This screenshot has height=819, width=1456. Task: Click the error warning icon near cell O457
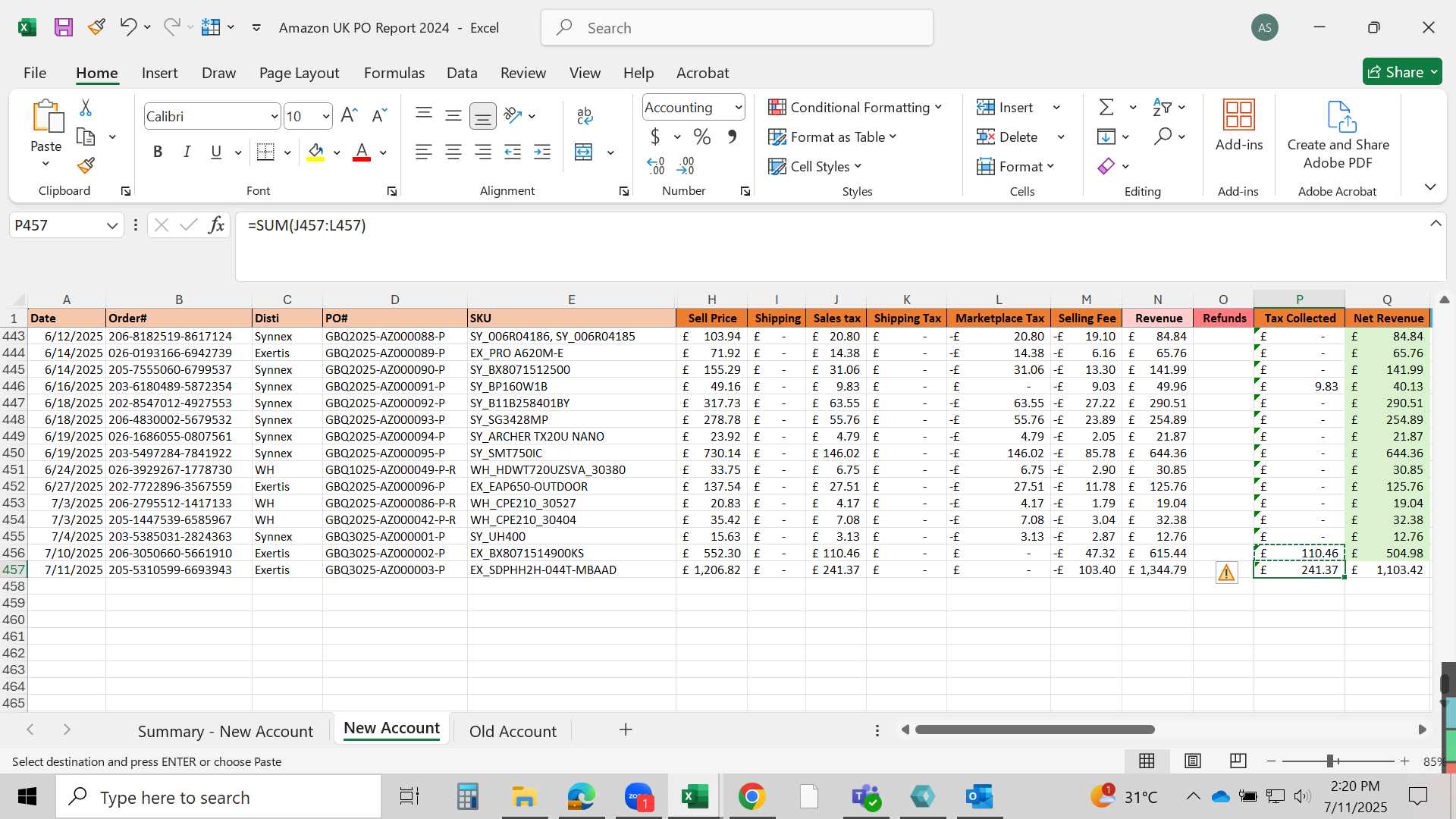click(1226, 573)
